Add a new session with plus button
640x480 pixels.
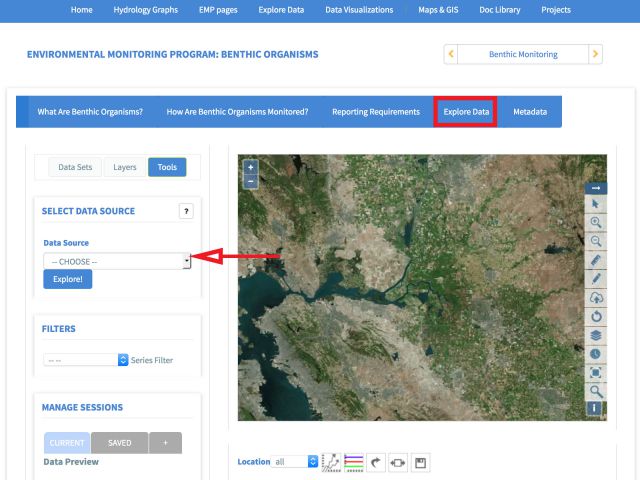point(165,443)
